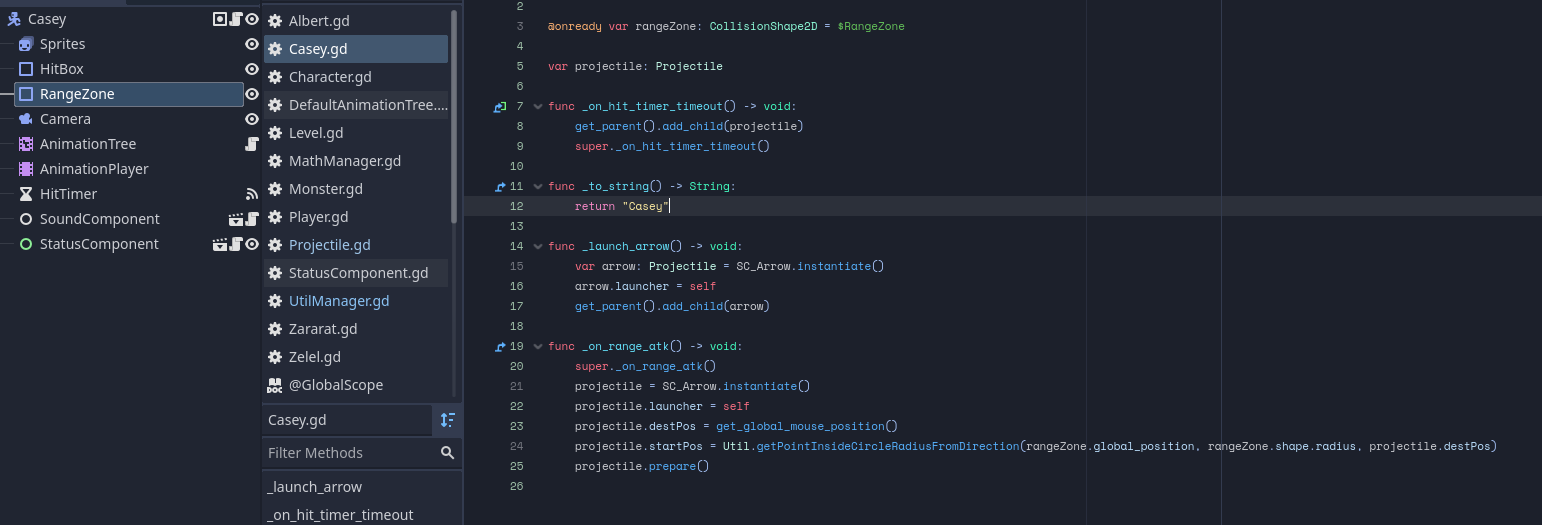Screen dimensions: 1542x525
Task: Open the DefaultAnimationTree script entry
Action: [356, 105]
